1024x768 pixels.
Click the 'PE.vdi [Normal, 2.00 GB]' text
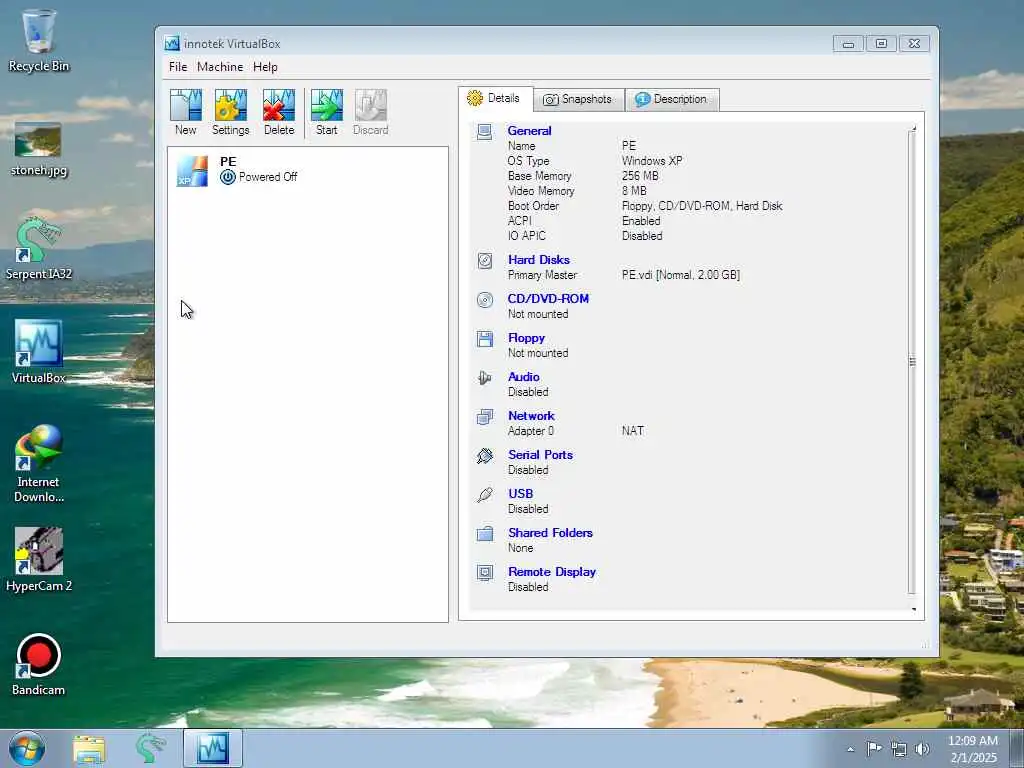click(x=680, y=275)
